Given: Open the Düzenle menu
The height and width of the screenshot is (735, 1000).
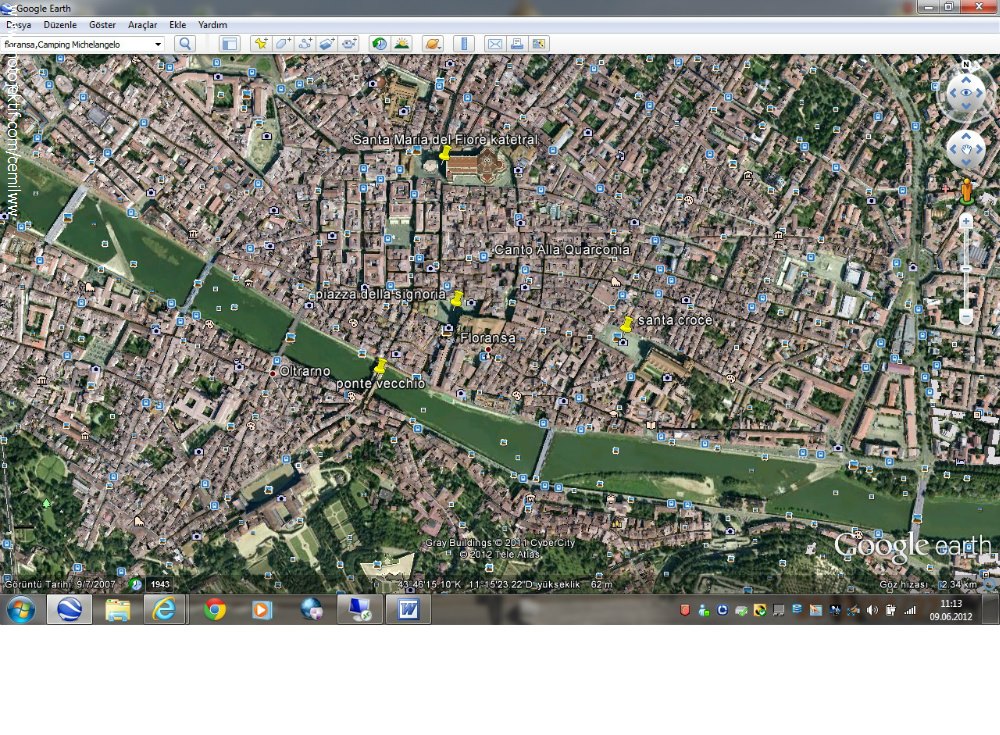Looking at the screenshot, I should point(60,25).
